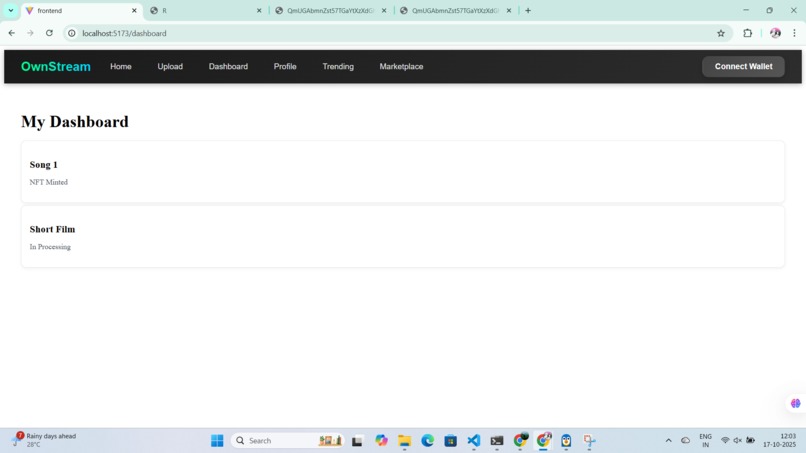
Task: Bookmark this page with the star
Action: (x=721, y=33)
